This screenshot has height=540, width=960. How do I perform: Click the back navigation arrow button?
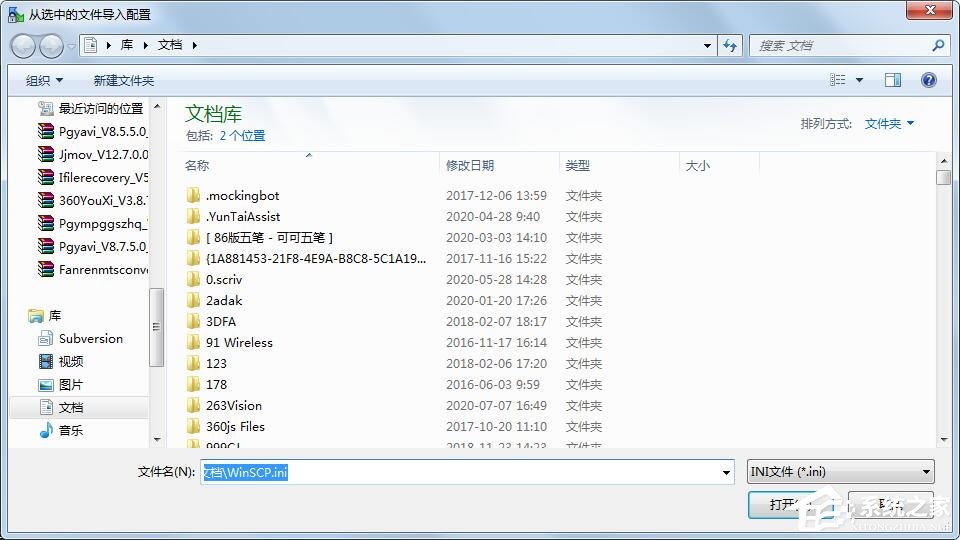coord(23,46)
